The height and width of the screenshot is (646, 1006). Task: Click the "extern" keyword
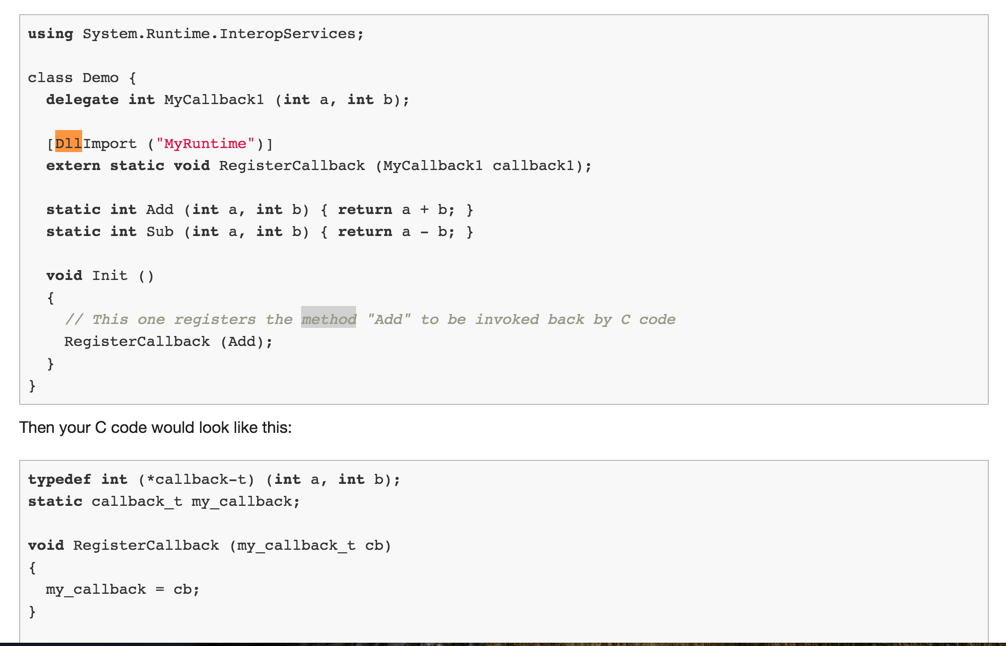pyautogui.click(x=73, y=165)
